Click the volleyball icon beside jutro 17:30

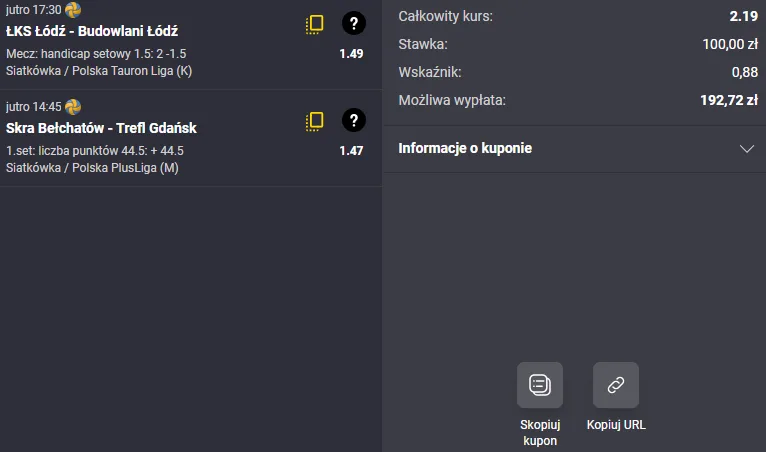point(73,10)
